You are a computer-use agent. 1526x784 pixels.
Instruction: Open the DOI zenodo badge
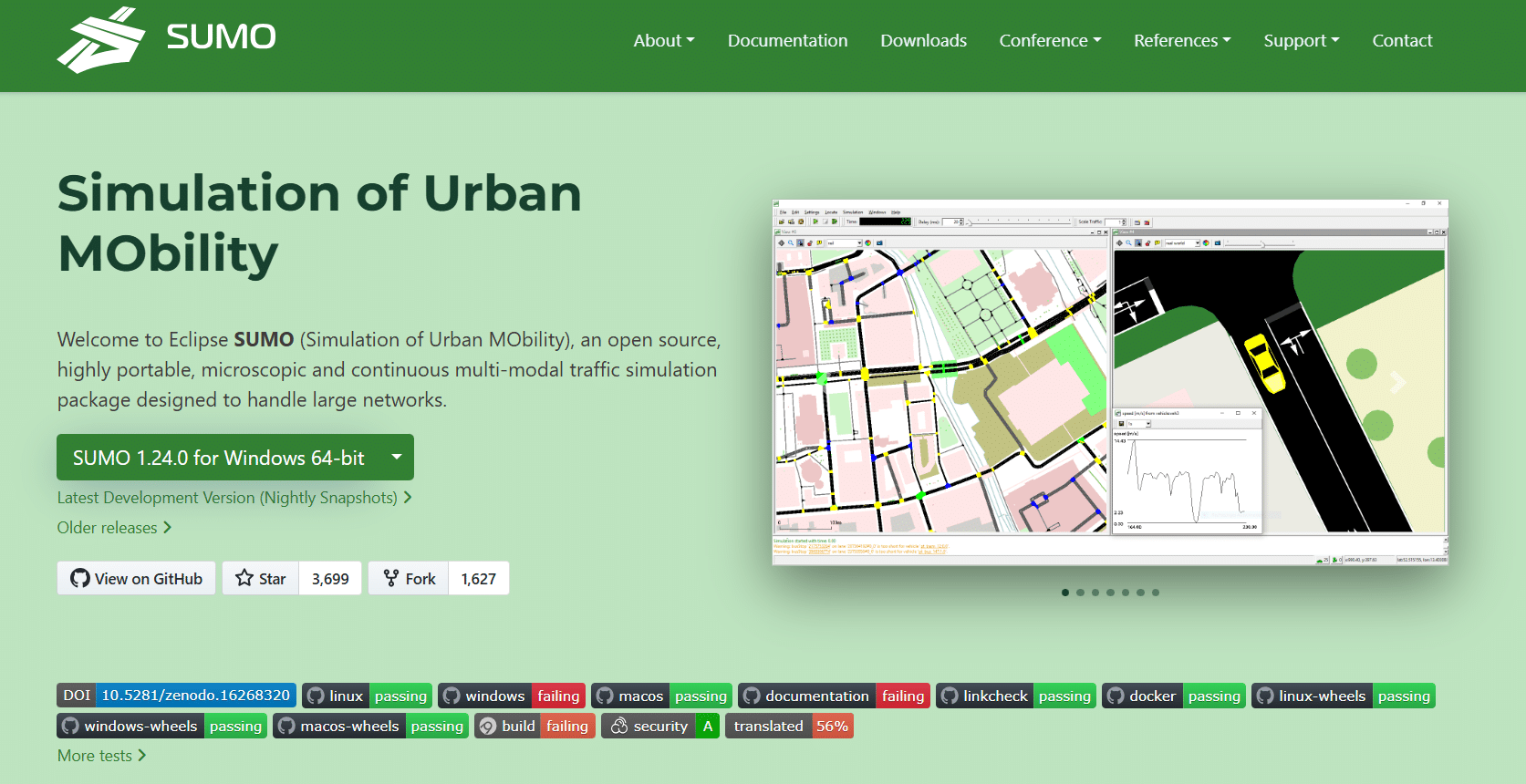176,696
